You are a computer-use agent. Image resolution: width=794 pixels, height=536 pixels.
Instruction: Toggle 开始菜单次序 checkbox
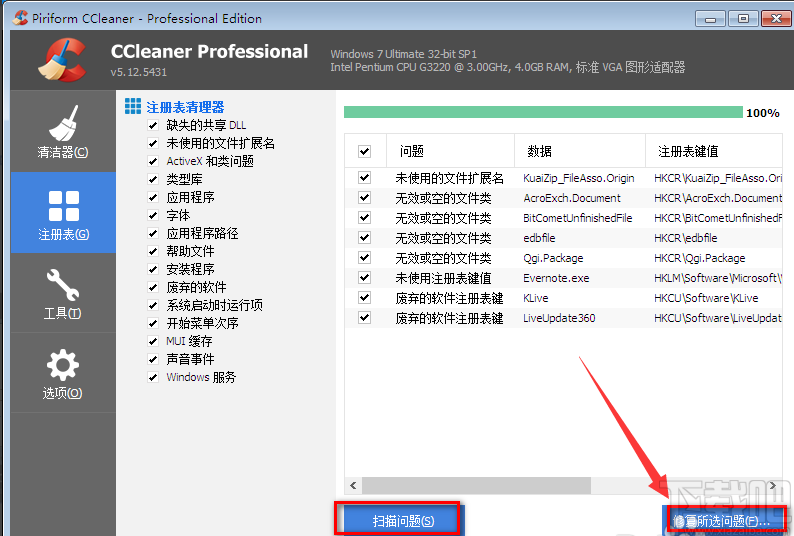click(153, 323)
